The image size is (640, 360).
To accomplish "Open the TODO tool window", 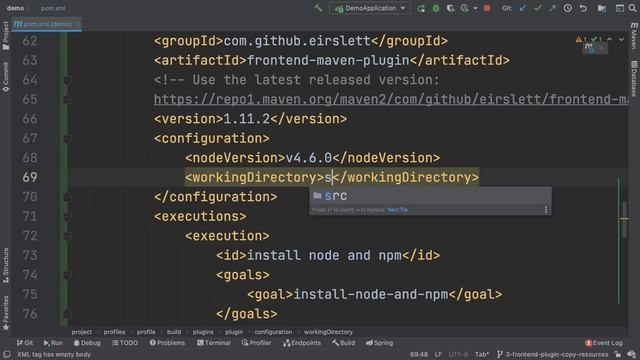I will click(125, 343).
